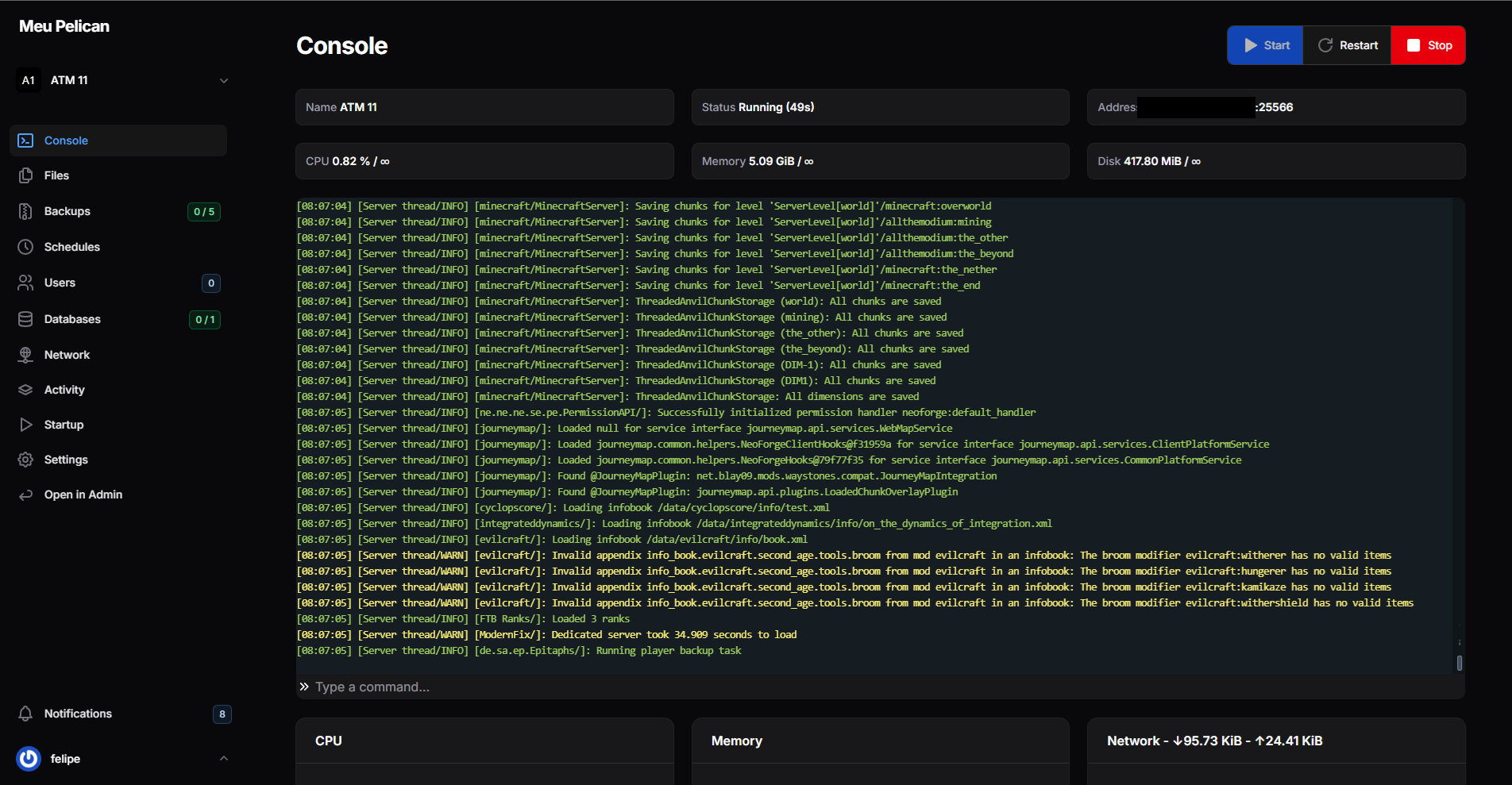Click the Meu Pelican brand title
Image resolution: width=1512 pixels, height=785 pixels.
pos(64,26)
